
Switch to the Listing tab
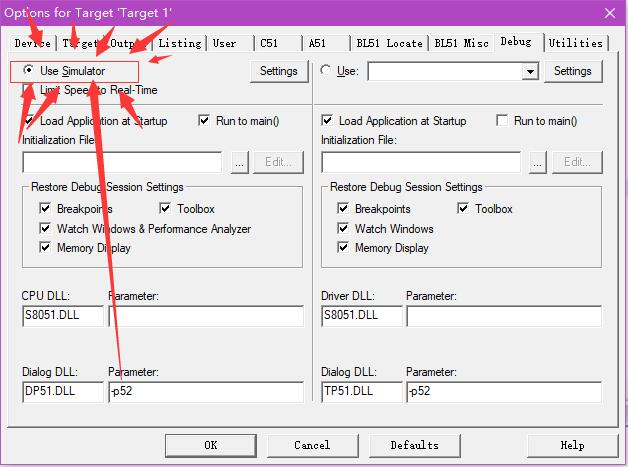tap(180, 43)
